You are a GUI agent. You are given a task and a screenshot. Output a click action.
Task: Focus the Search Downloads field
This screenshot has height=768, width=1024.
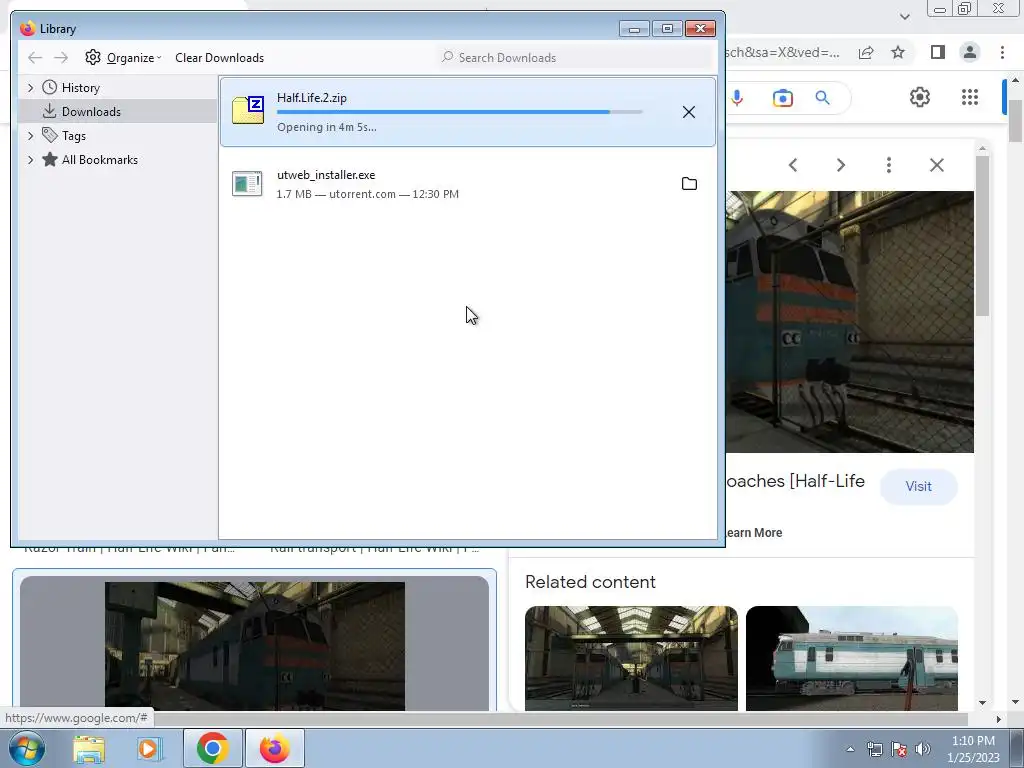575,57
